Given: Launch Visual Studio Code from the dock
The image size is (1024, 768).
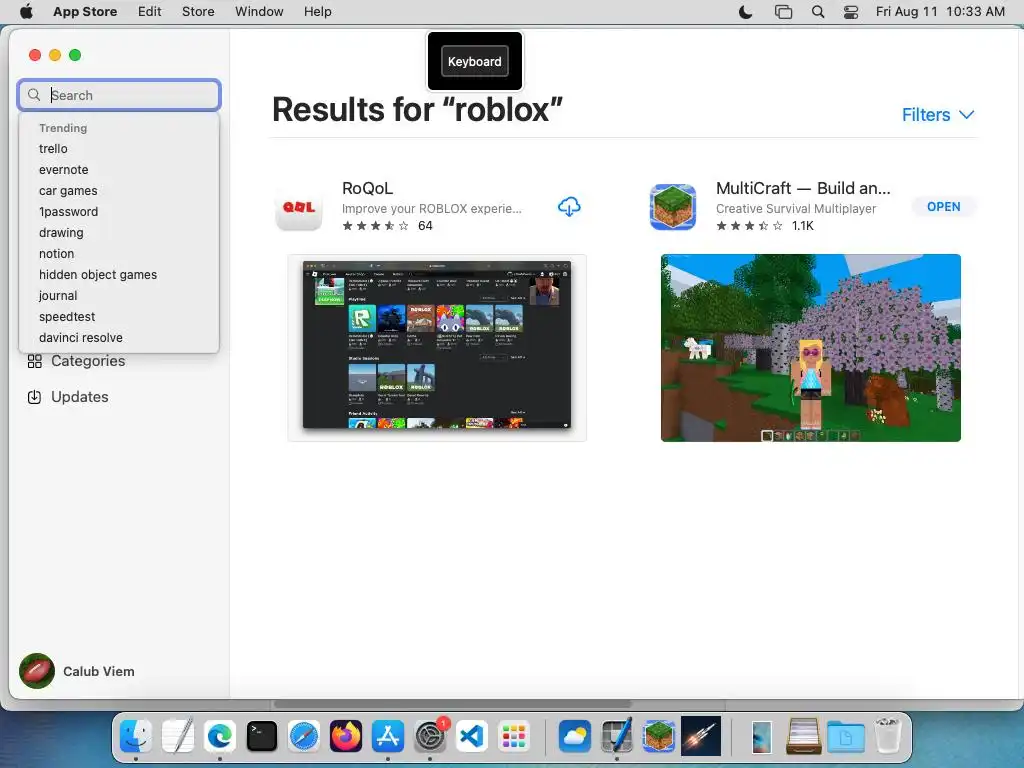Looking at the screenshot, I should [472, 737].
